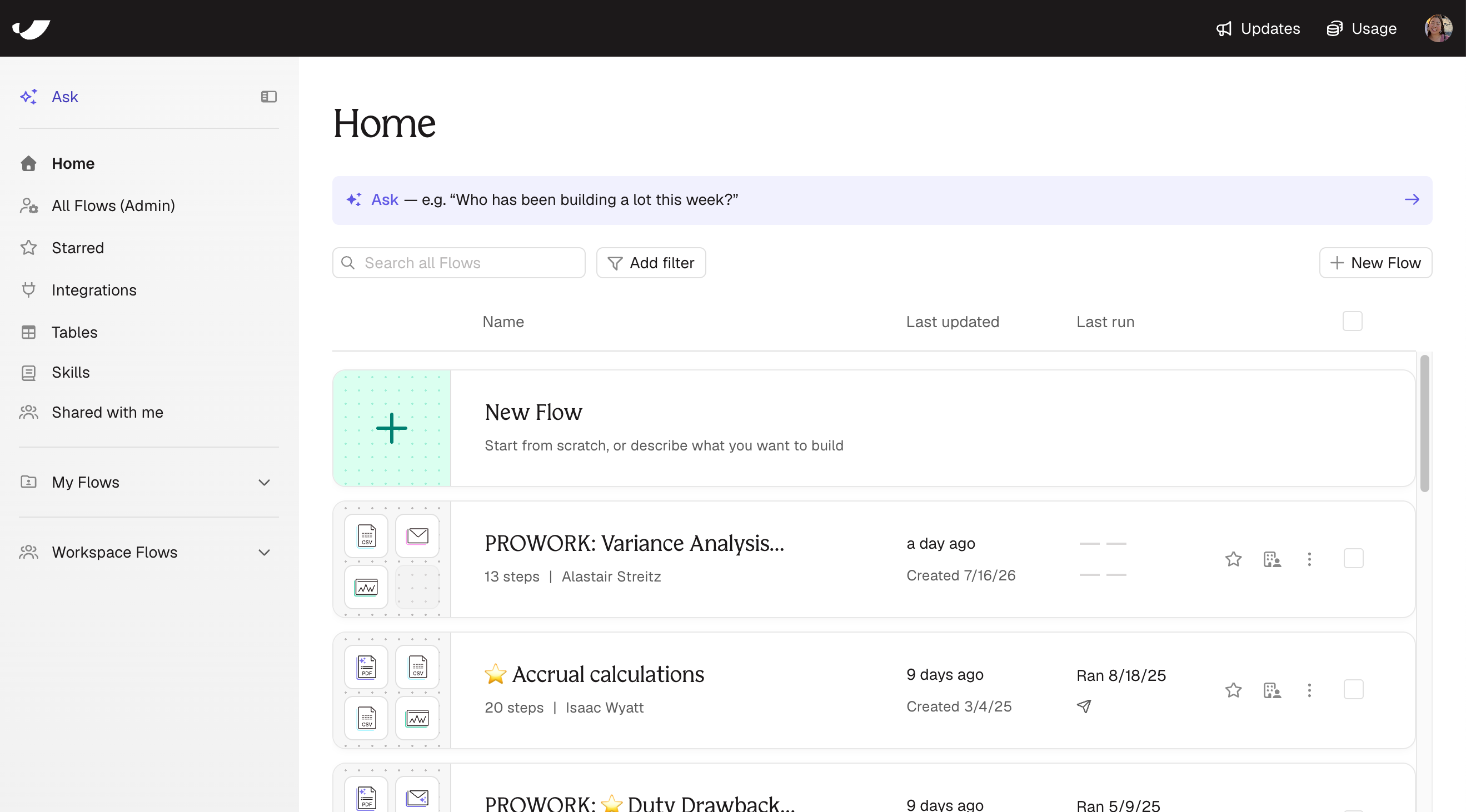The height and width of the screenshot is (812, 1466).
Task: Click the green plus New Flow tile
Action: click(x=392, y=428)
